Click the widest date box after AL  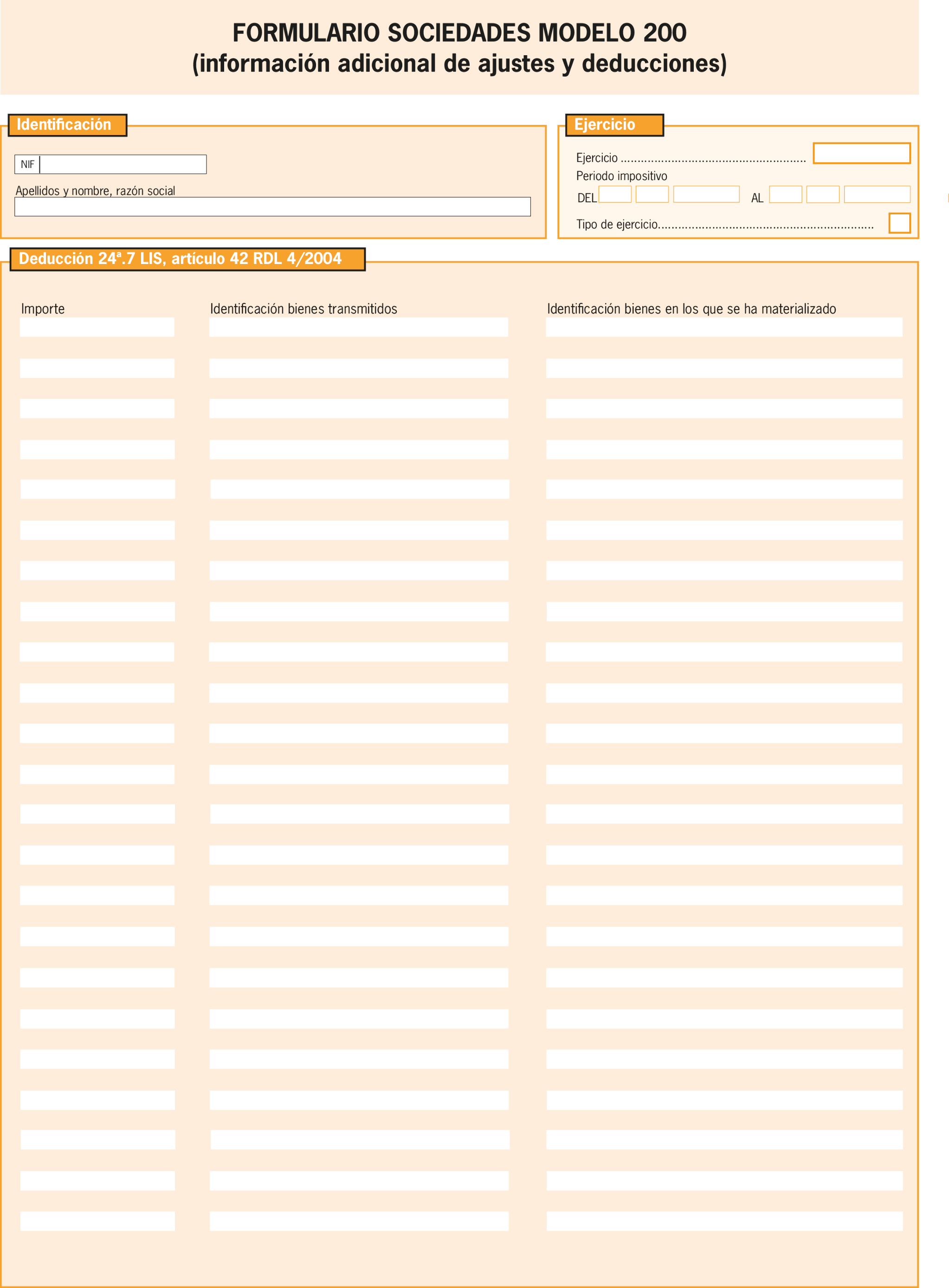877,194
